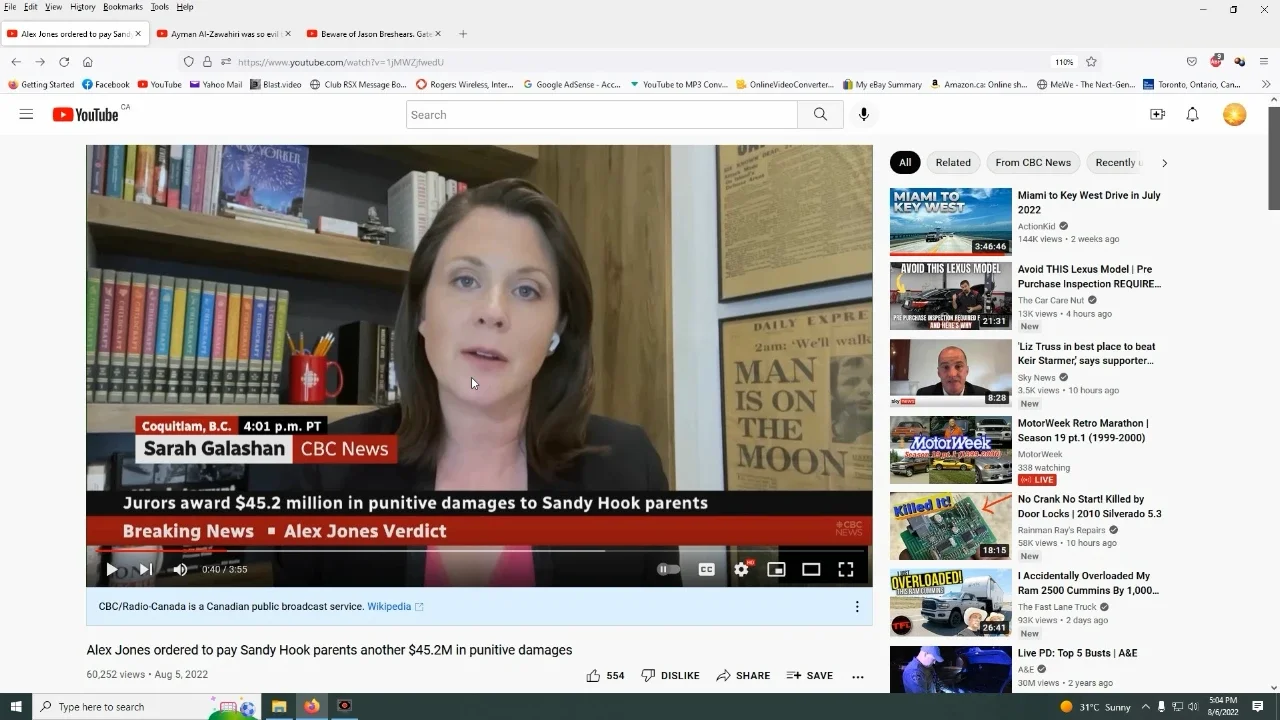Skip to next video in the player

pyautogui.click(x=145, y=569)
